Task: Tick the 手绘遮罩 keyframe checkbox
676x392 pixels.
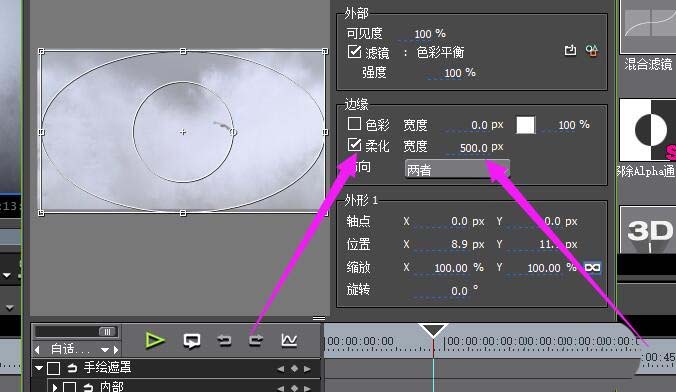Action: coord(53,368)
